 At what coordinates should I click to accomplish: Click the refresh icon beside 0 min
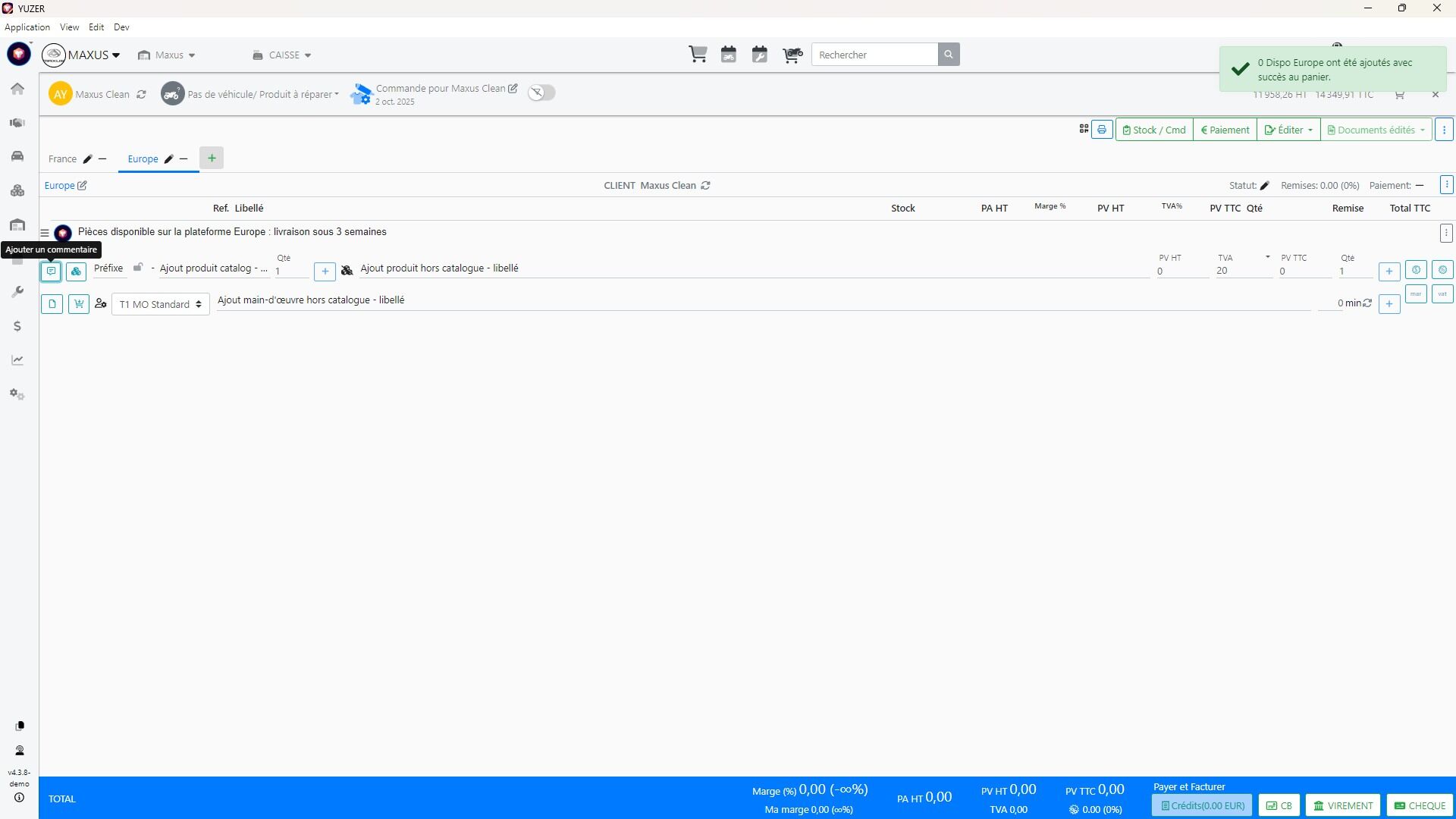(x=1367, y=303)
